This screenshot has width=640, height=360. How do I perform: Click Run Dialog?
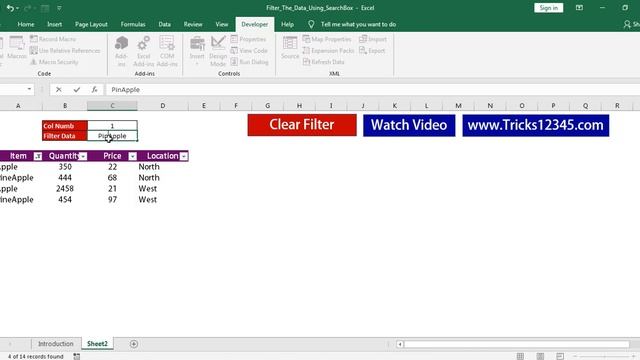(x=249, y=62)
